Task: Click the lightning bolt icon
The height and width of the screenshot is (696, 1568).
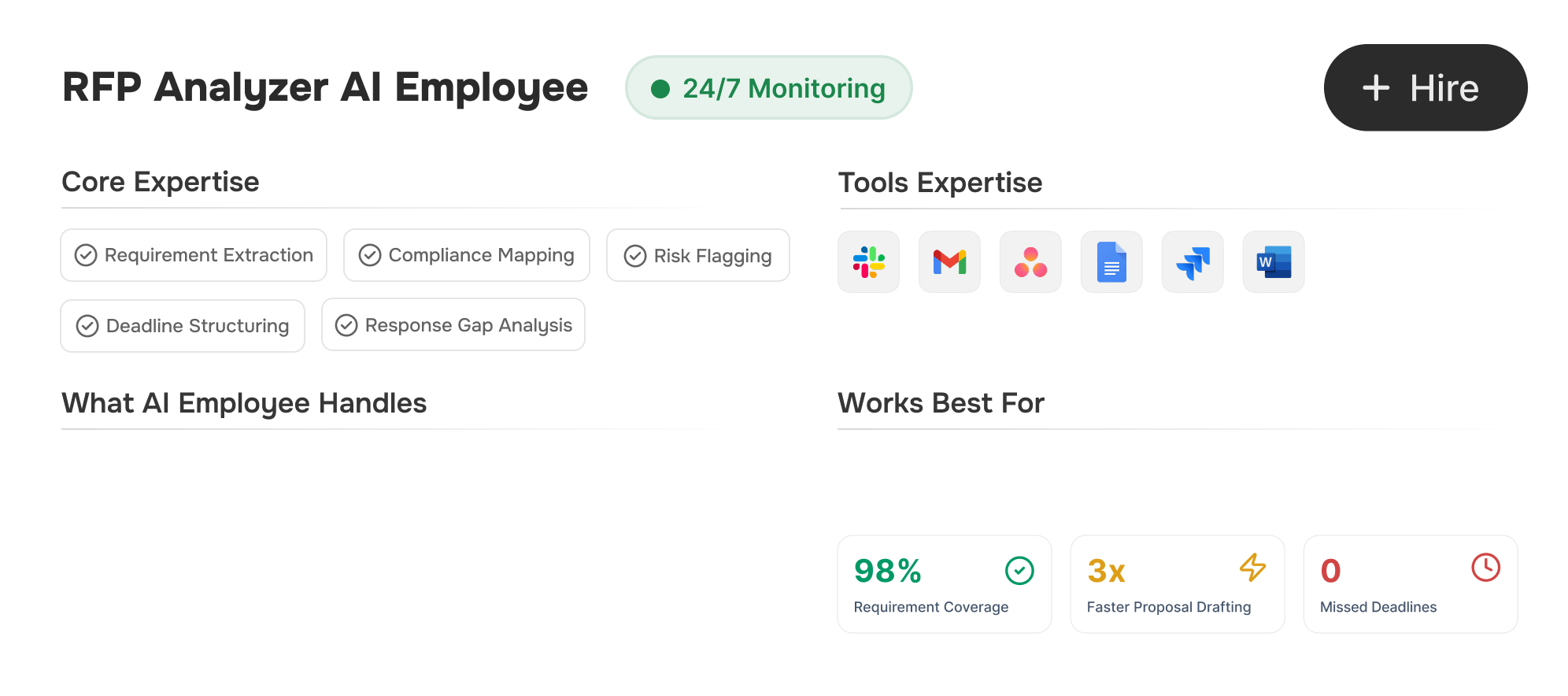Action: pos(1252,568)
